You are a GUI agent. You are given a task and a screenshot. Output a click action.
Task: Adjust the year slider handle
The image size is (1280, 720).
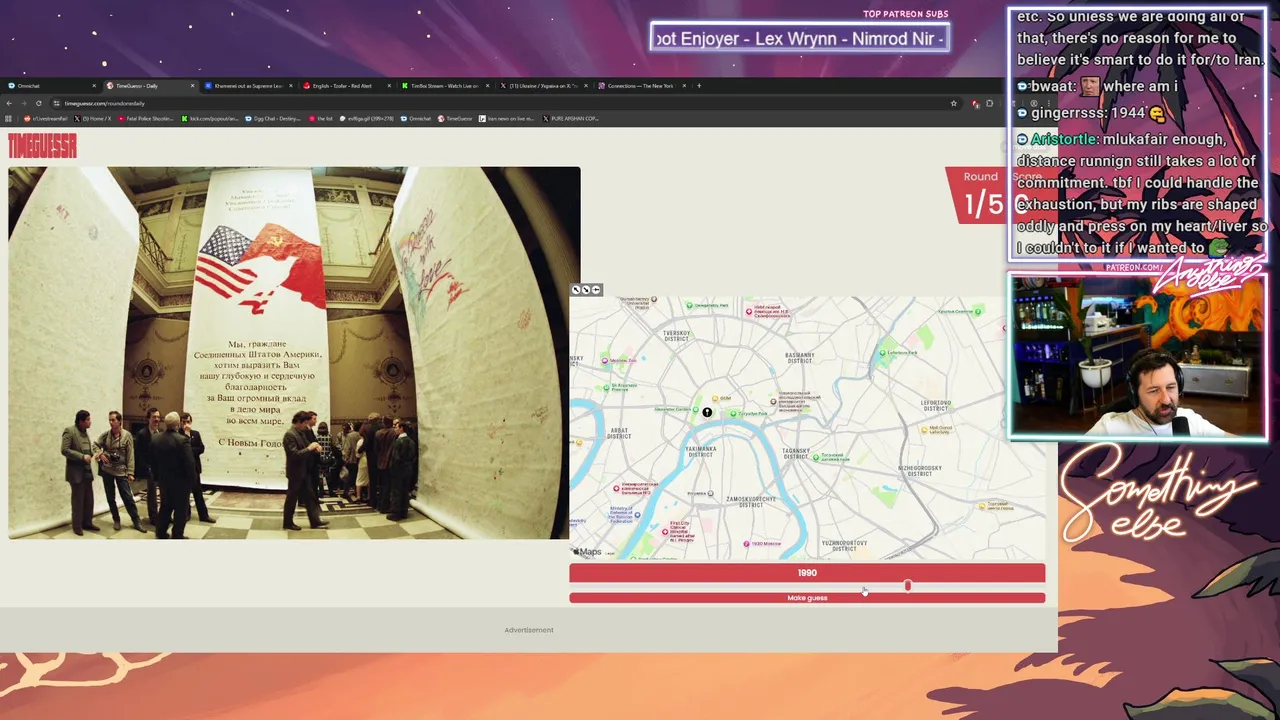908,585
